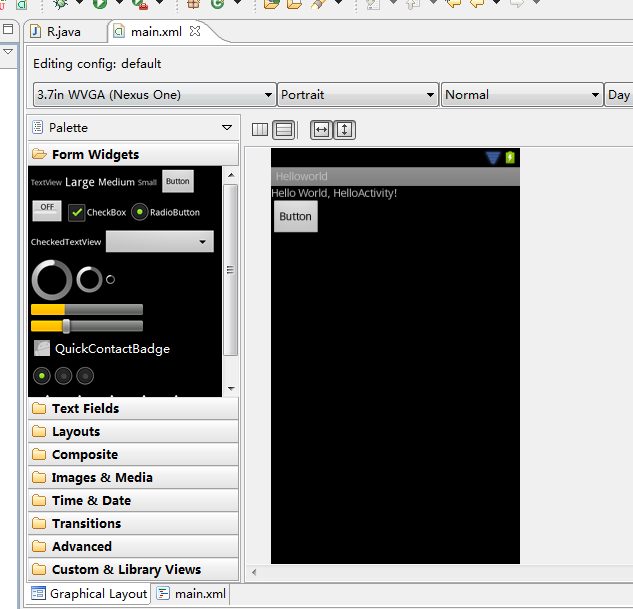Click the green Run icon in the top toolbar
The image size is (633, 609).
tap(99, 3)
